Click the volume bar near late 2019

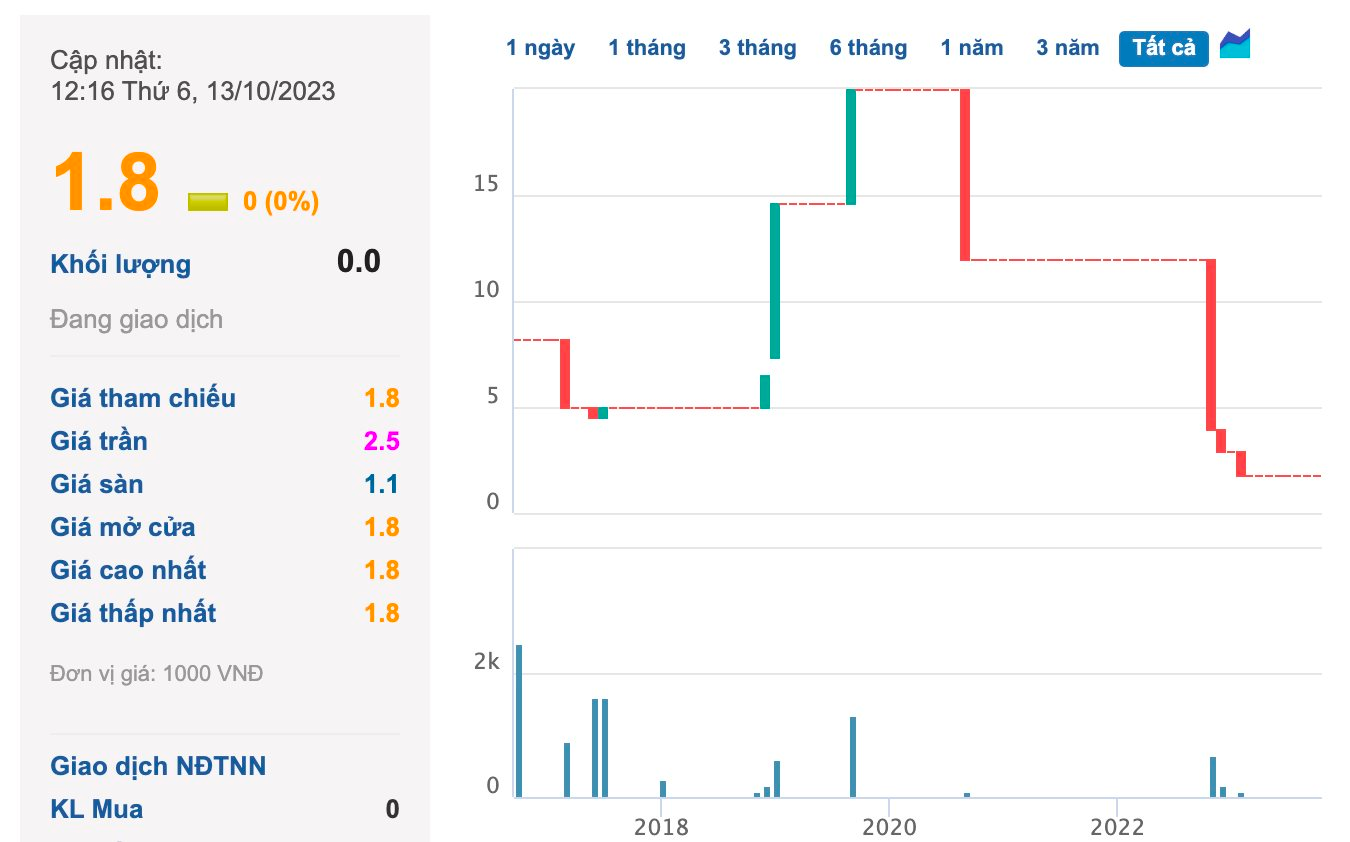coord(853,757)
